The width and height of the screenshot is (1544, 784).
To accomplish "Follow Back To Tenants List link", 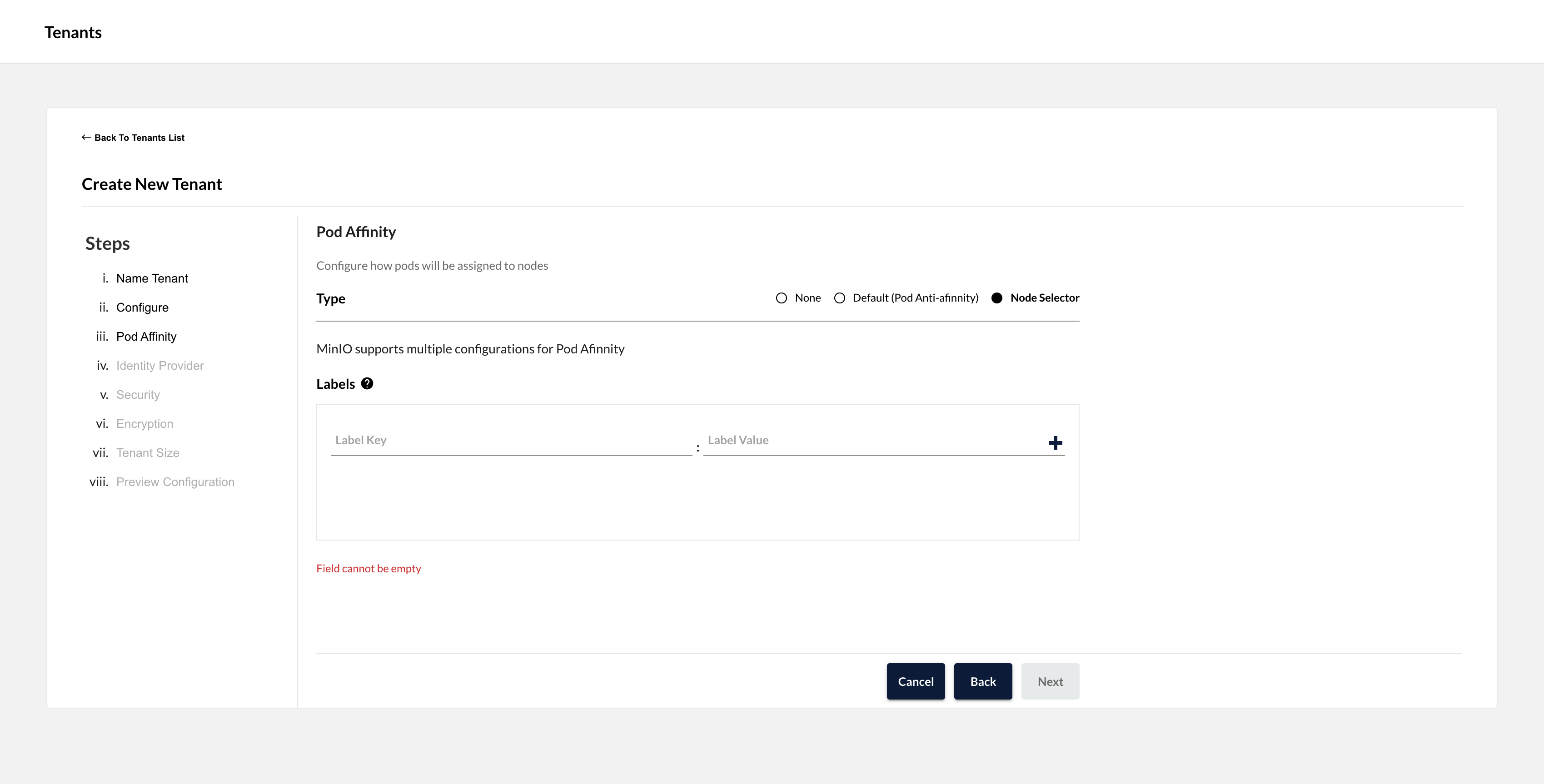I will coord(139,137).
